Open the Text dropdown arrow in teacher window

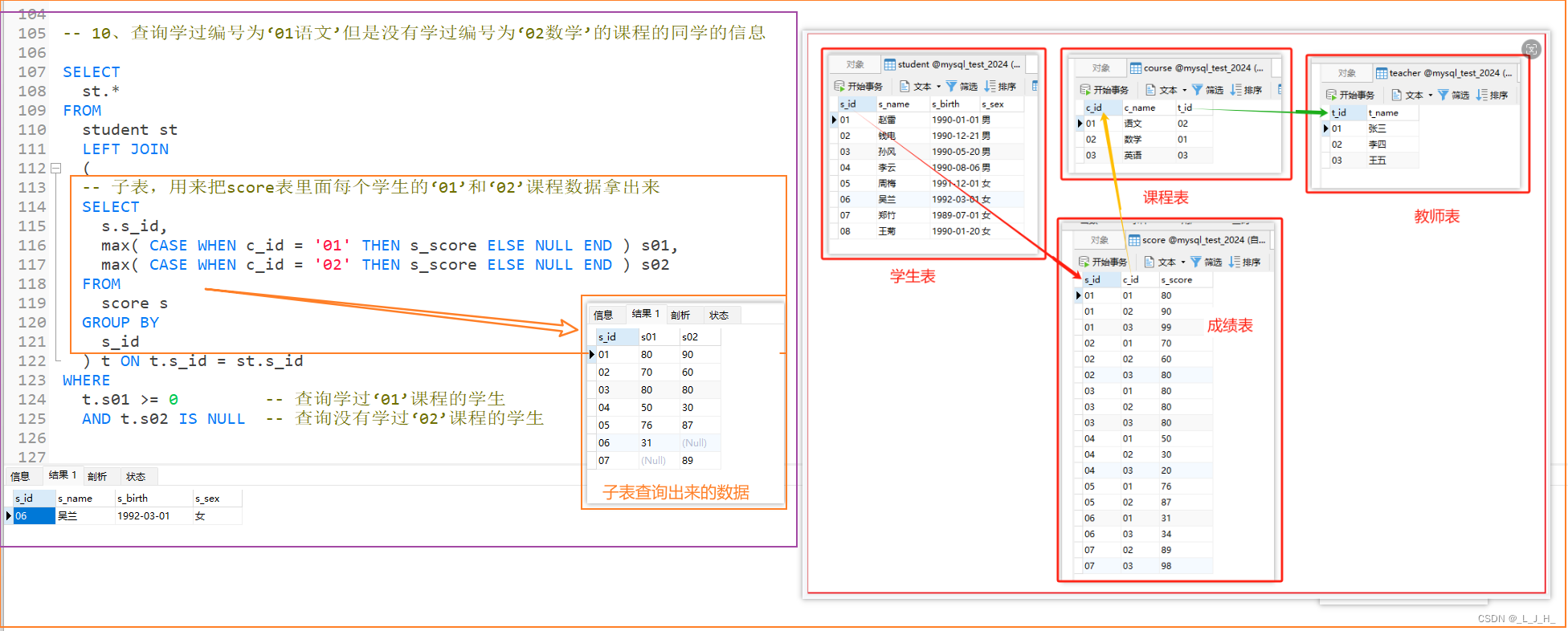pyautogui.click(x=1431, y=96)
